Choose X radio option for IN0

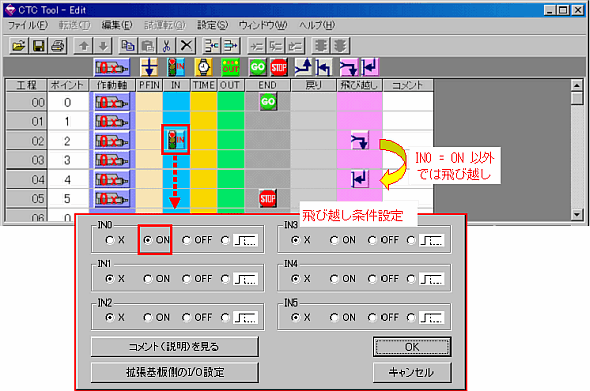[x=115, y=240]
